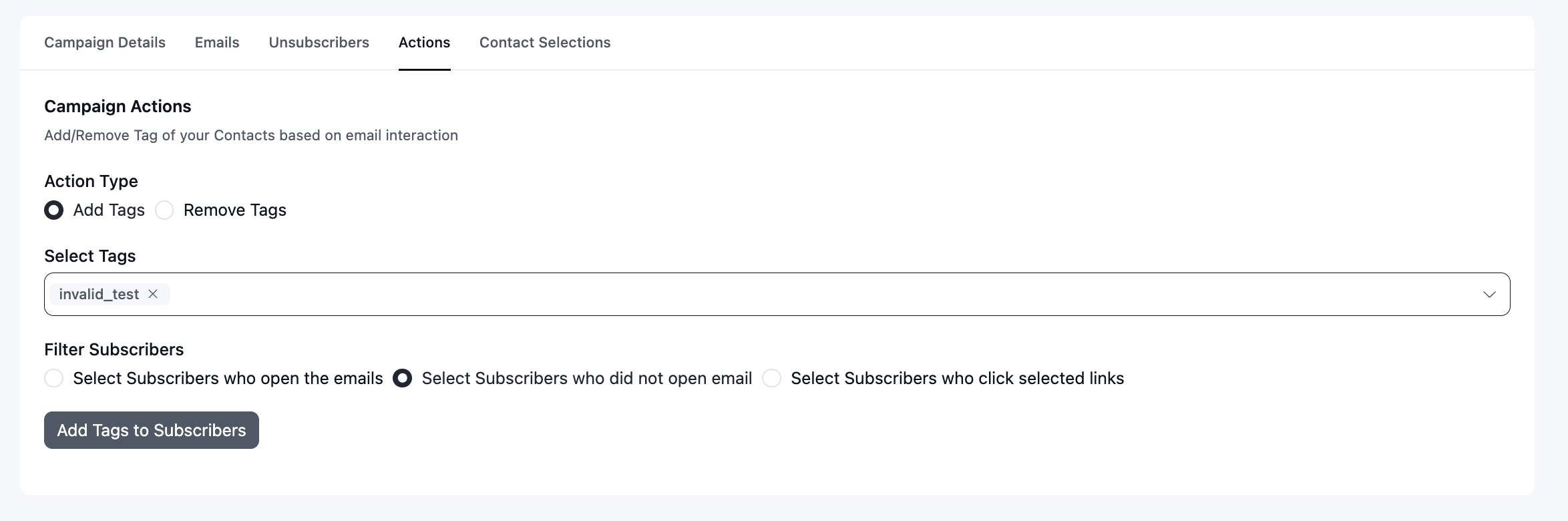
Task: Open the Contact Selections tab
Action: pyautogui.click(x=545, y=43)
